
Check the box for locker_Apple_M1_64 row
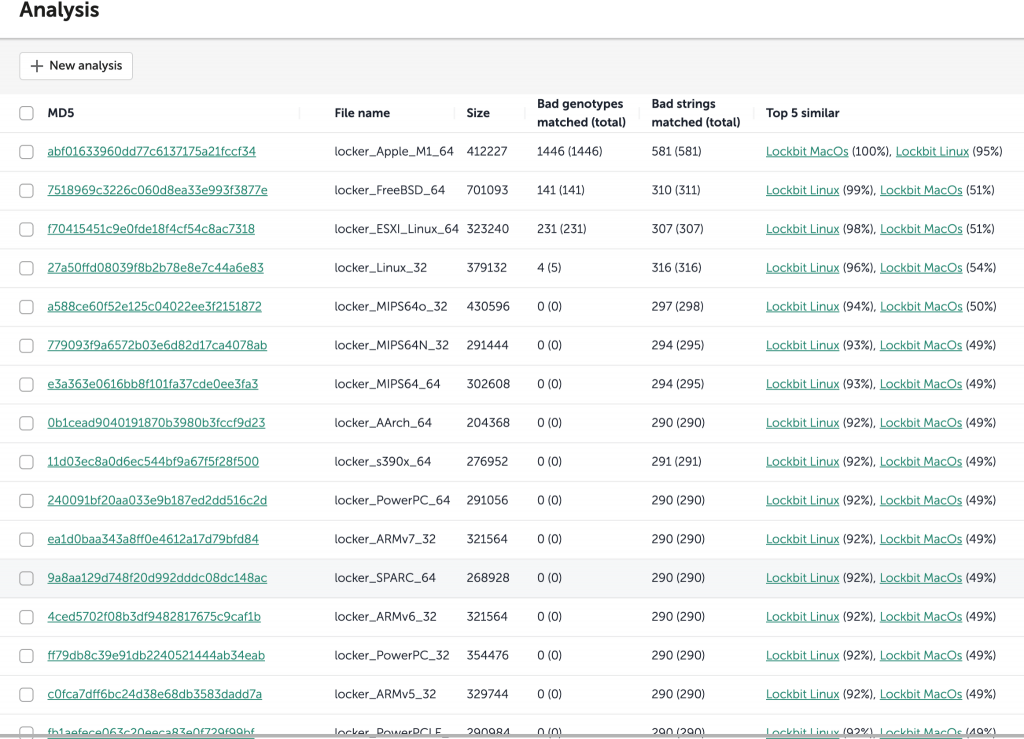[x=27, y=151]
